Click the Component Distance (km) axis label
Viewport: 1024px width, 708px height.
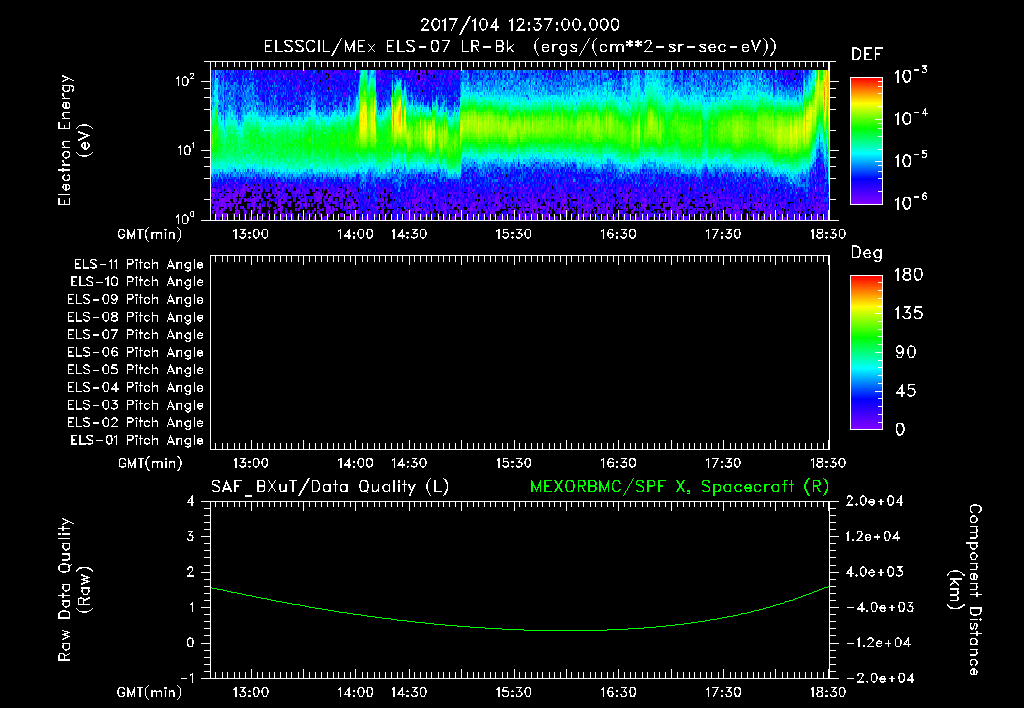(x=965, y=590)
